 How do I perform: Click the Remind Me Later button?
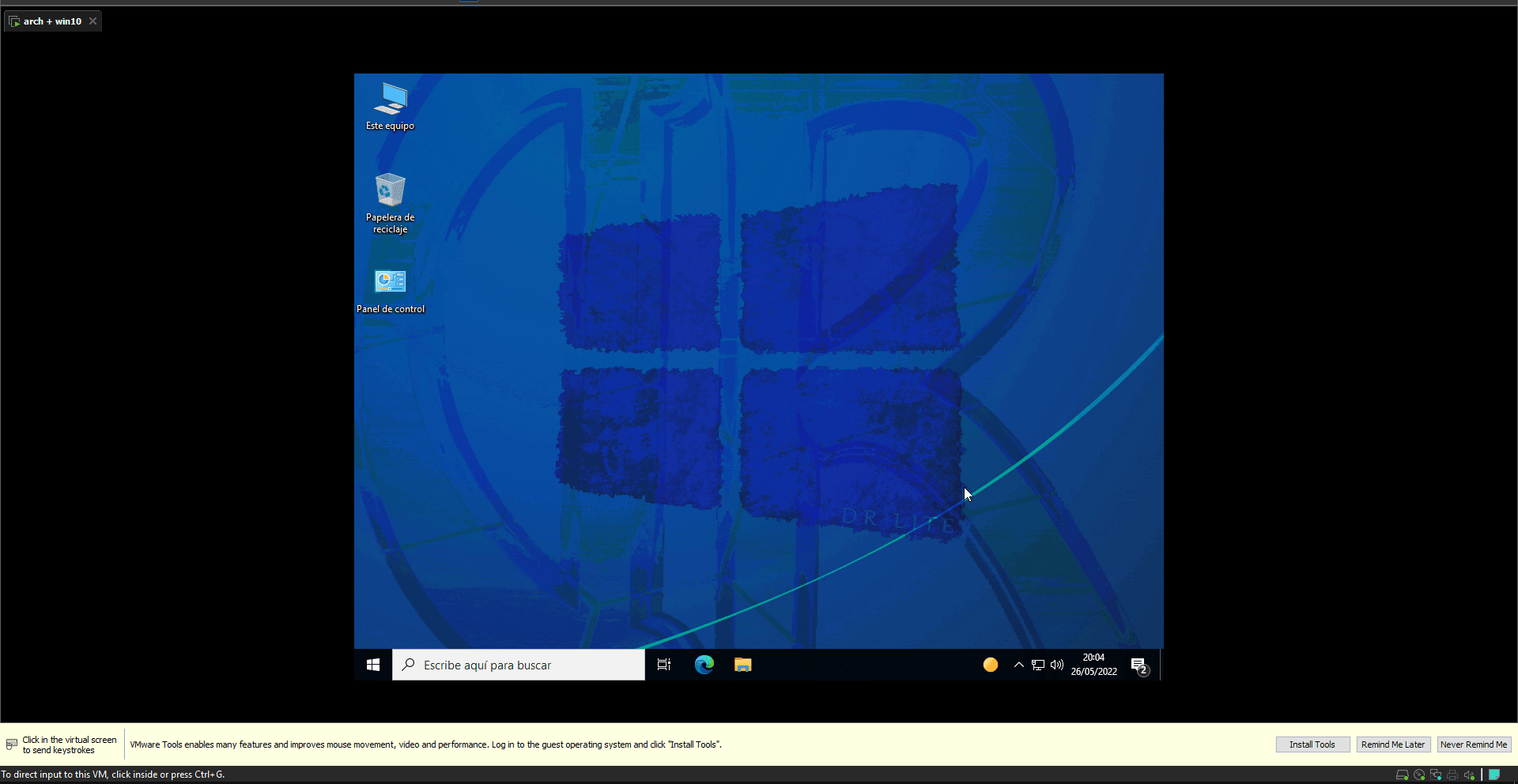click(1392, 744)
